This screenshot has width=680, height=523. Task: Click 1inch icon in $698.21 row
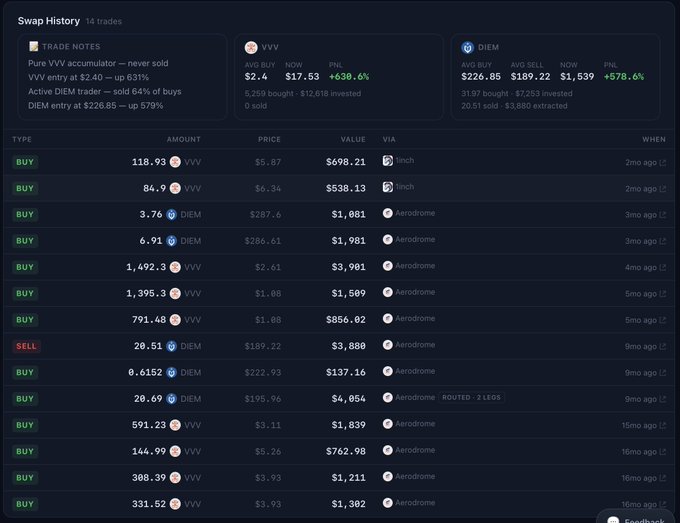pos(388,160)
